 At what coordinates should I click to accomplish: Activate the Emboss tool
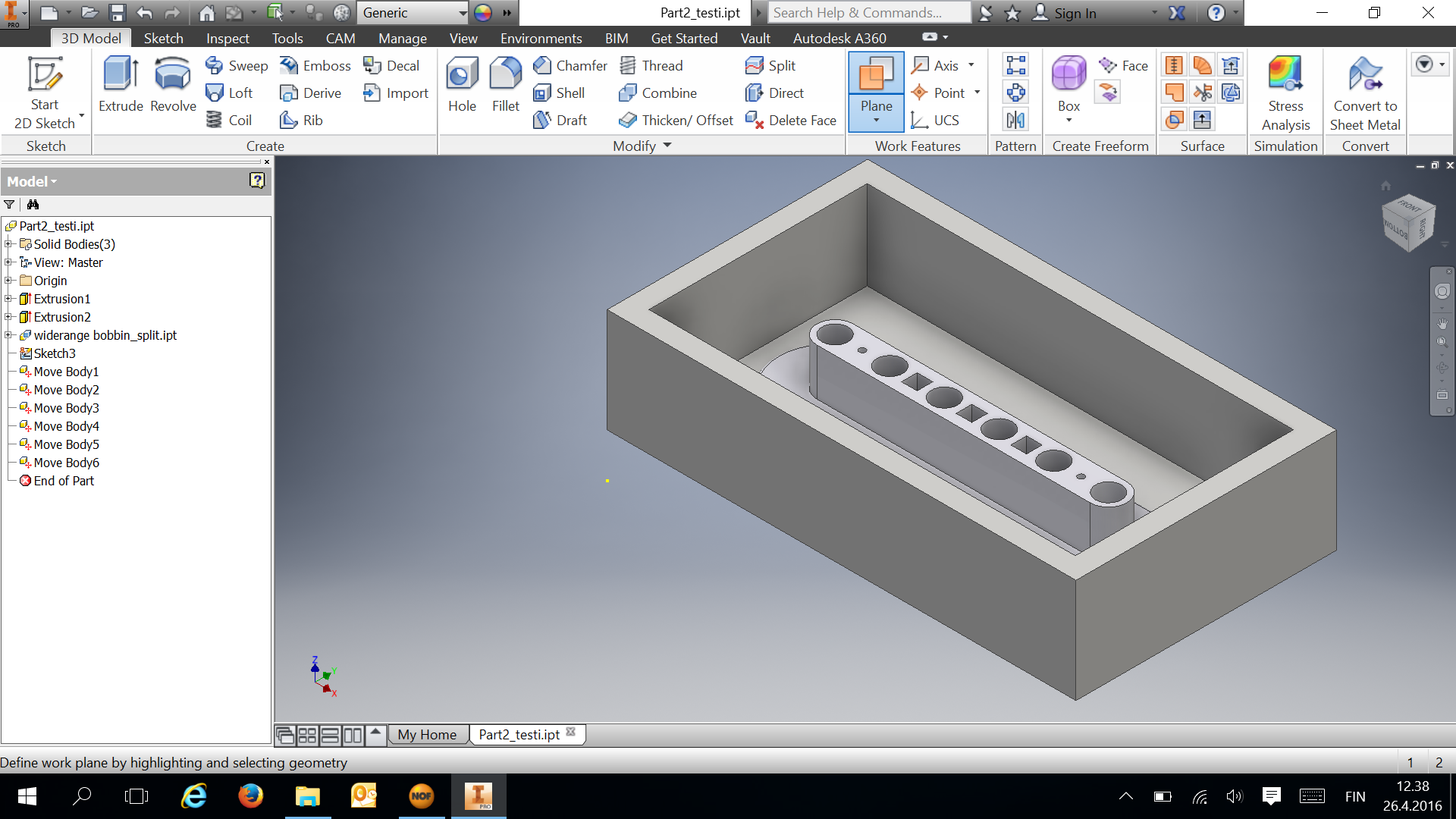315,66
